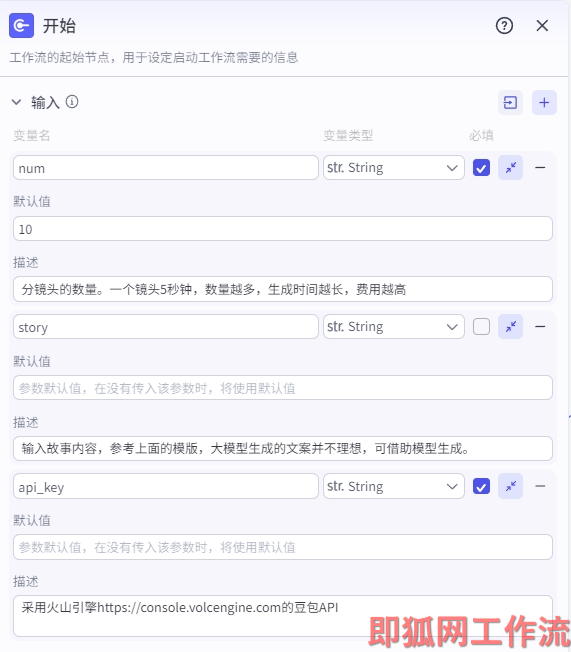
Task: Change variable type of api_key
Action: click(x=393, y=486)
